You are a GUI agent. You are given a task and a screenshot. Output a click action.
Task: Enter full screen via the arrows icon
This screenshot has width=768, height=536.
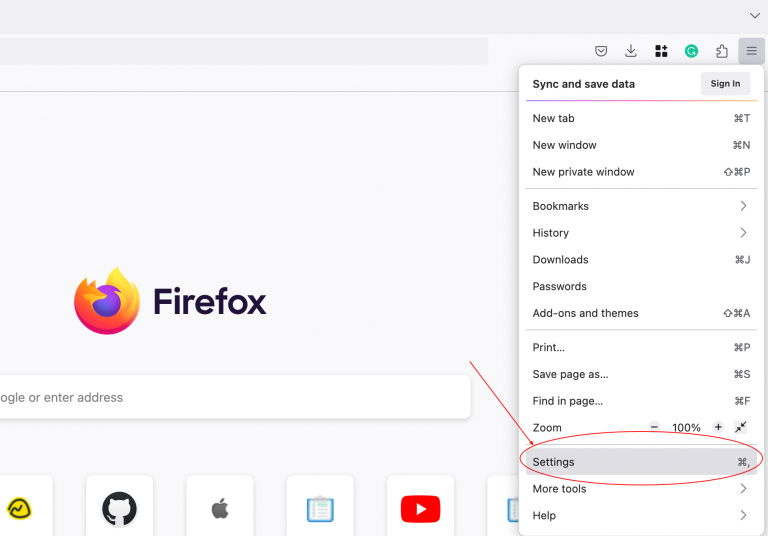coord(741,427)
